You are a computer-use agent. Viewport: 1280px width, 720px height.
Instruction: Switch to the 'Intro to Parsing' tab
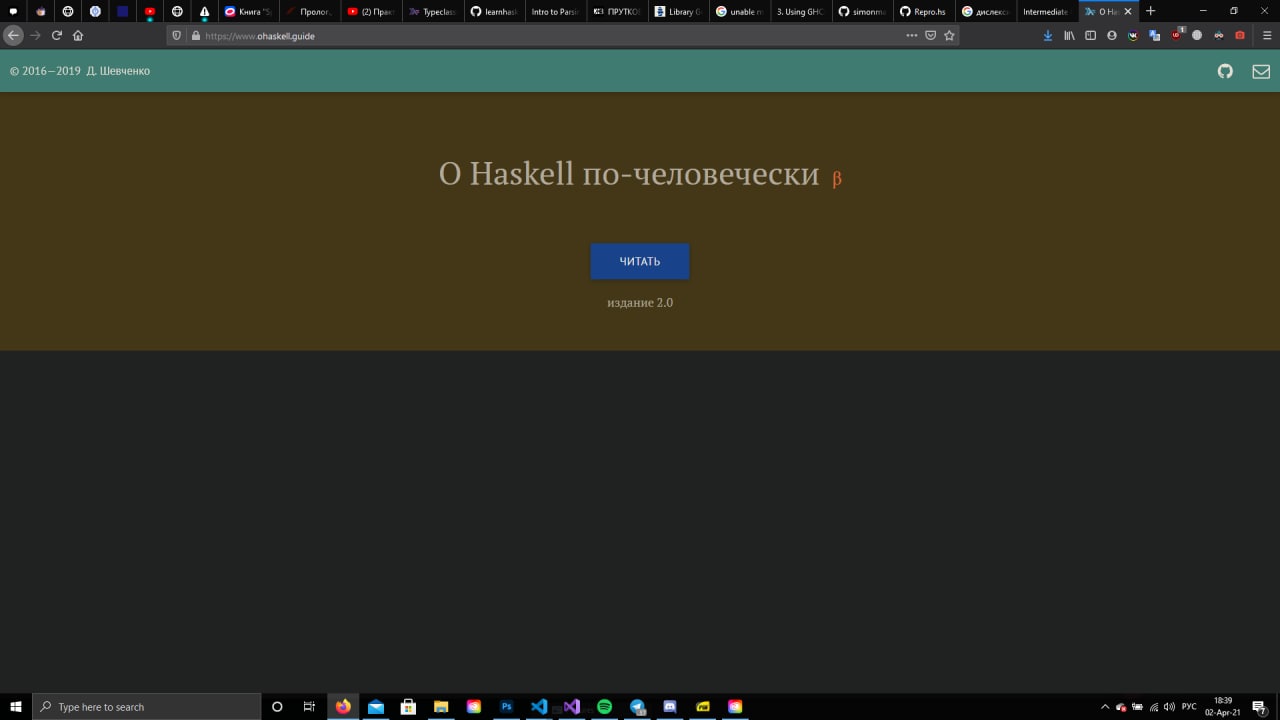coord(554,11)
